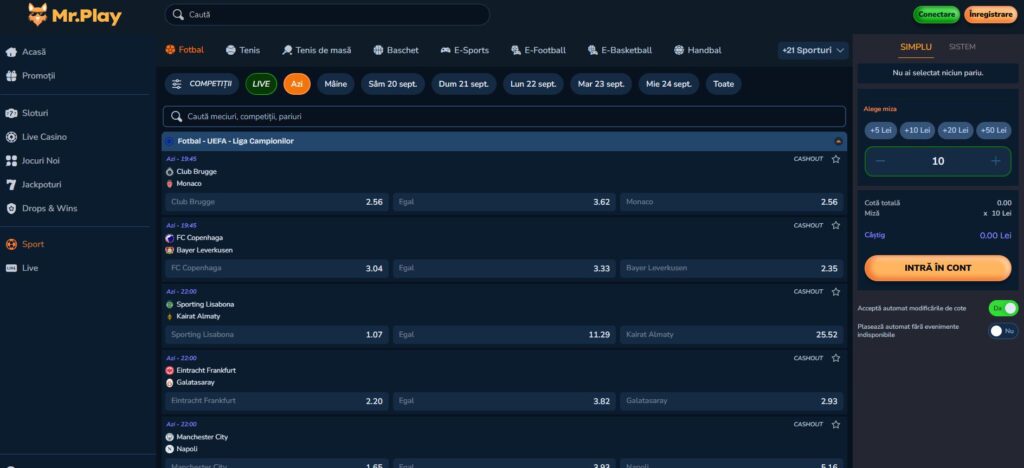Open the Promoții gift icon
This screenshot has width=1024, height=468.
(x=11, y=76)
